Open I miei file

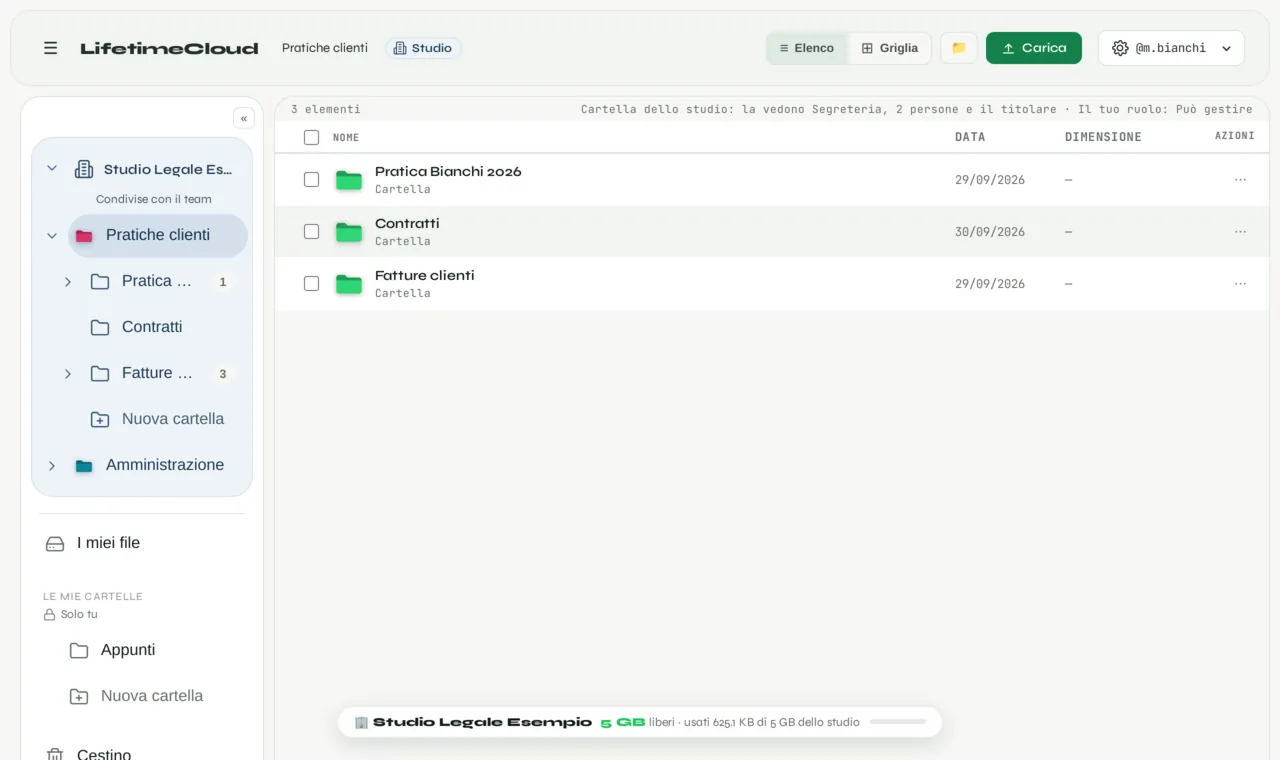(x=108, y=543)
